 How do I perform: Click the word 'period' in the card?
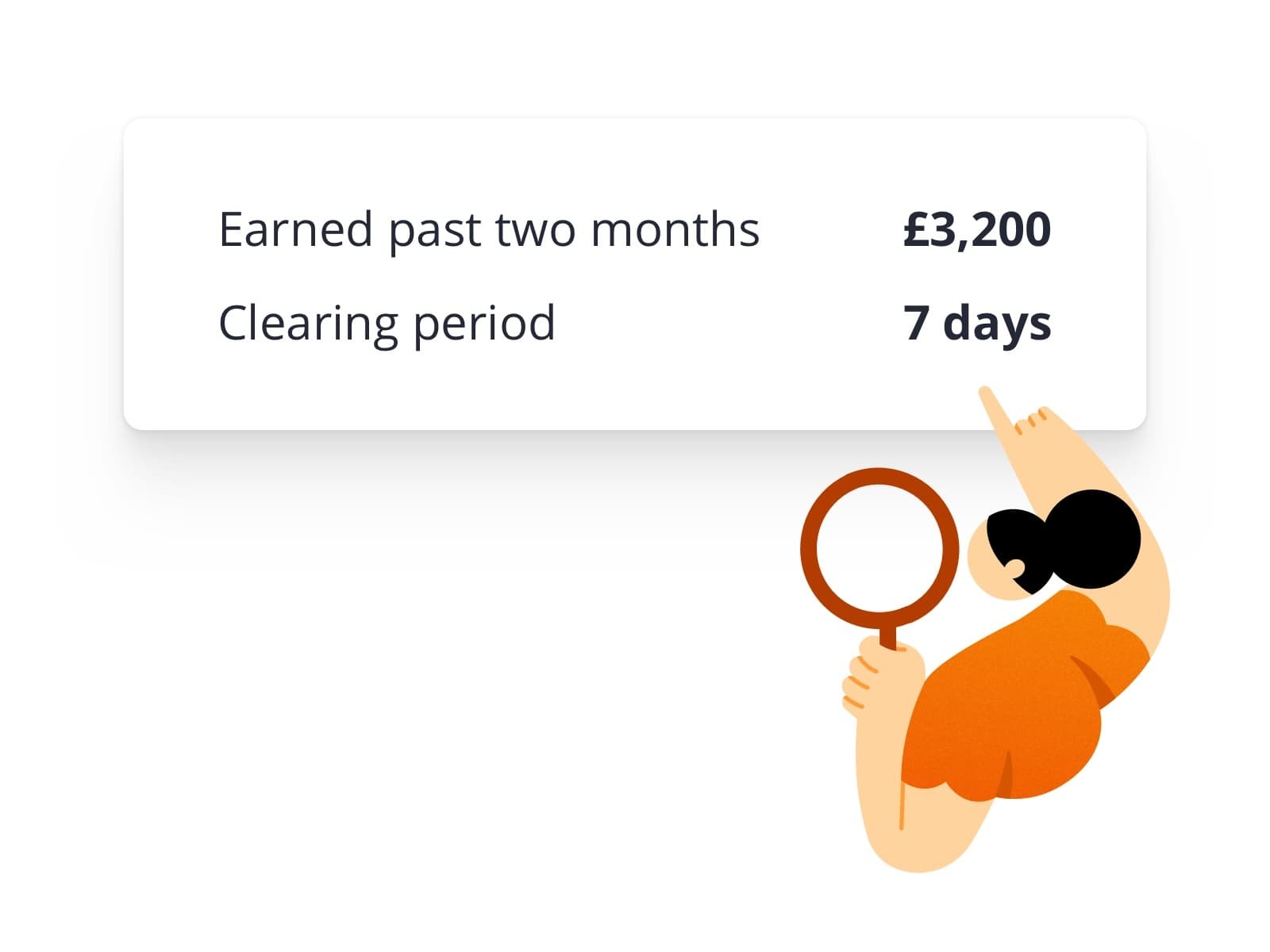484,325
